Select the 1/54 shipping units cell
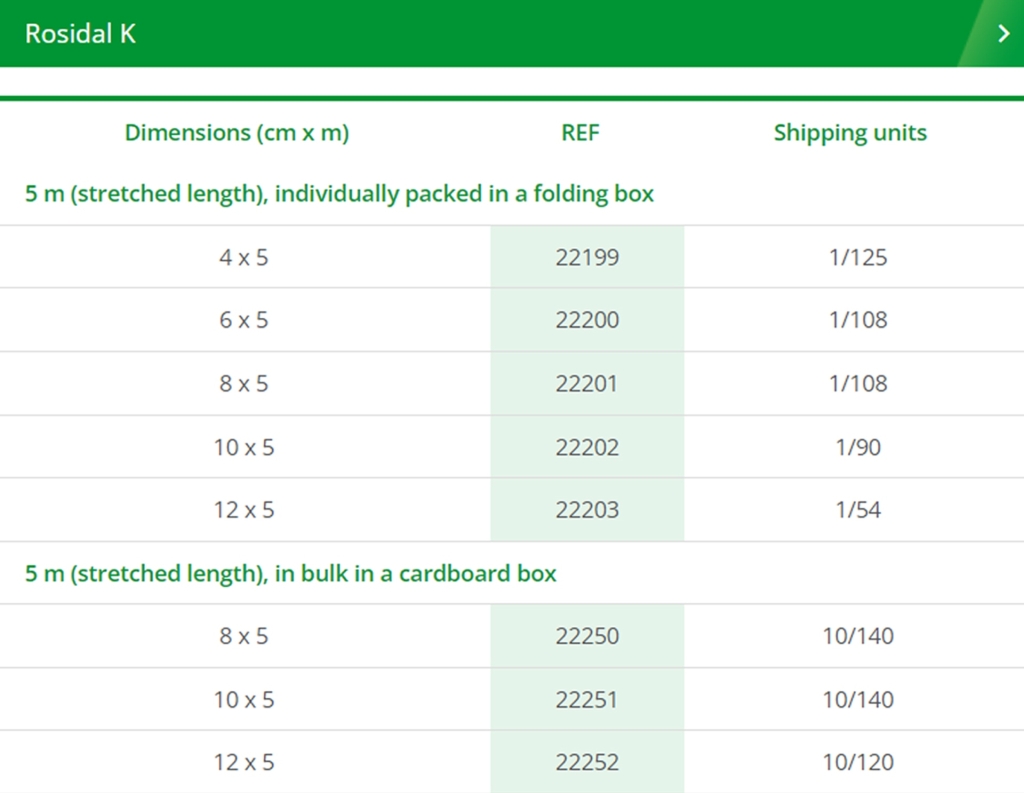This screenshot has width=1024, height=793. (x=854, y=510)
